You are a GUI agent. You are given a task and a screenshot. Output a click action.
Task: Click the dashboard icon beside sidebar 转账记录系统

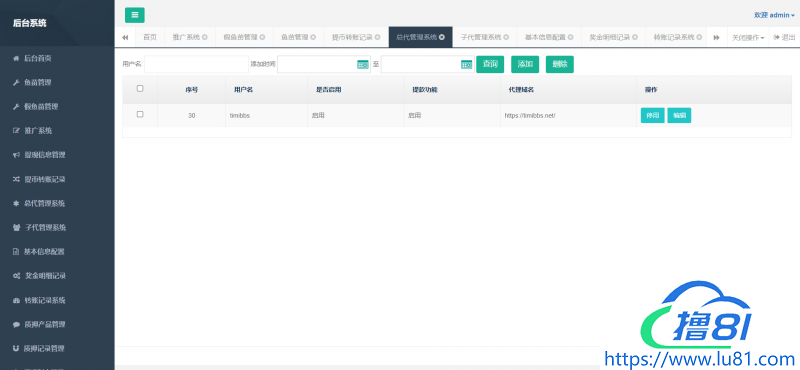coord(16,300)
